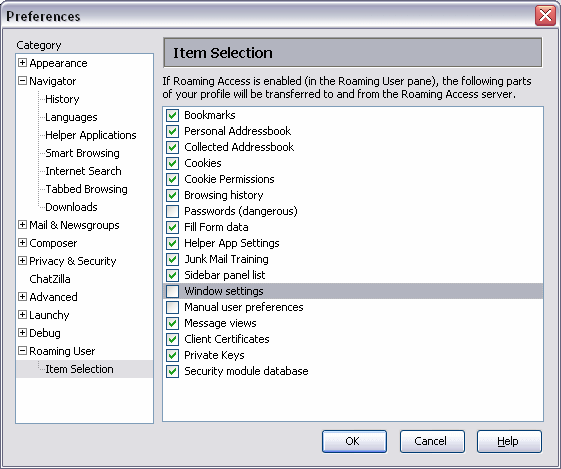Click the OK button

point(354,441)
